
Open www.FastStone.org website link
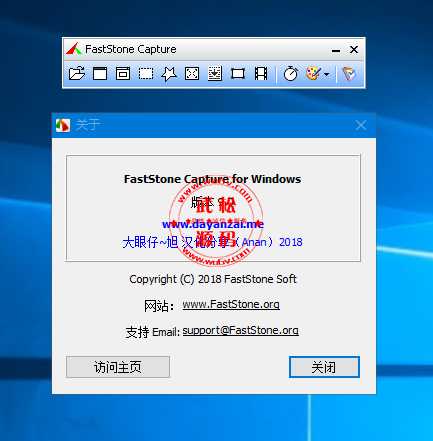(231, 304)
